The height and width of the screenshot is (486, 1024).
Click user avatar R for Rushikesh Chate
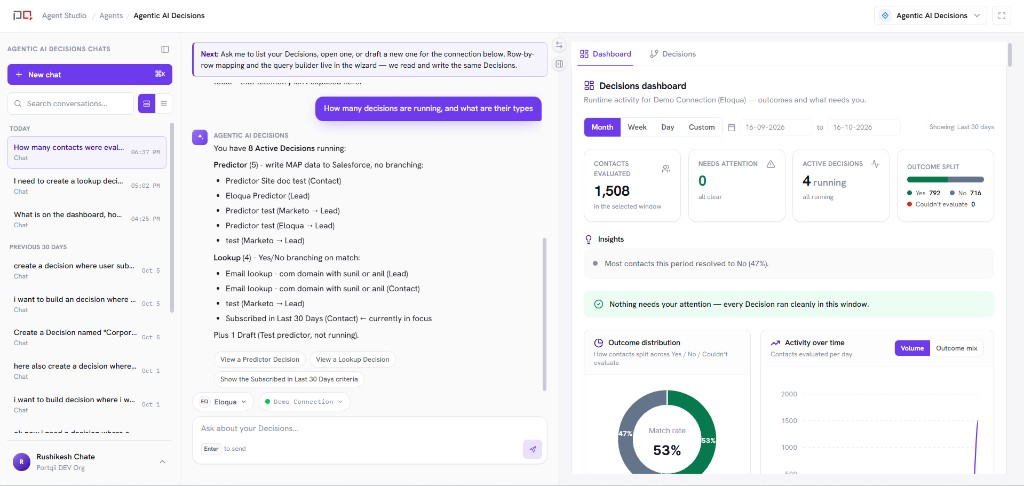pos(22,462)
